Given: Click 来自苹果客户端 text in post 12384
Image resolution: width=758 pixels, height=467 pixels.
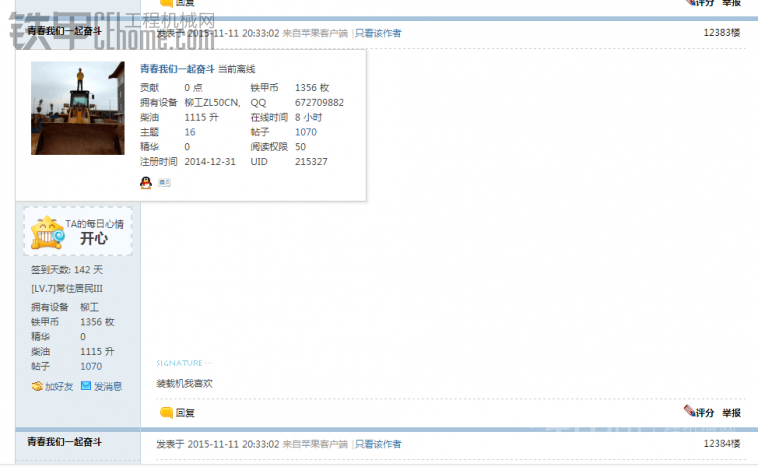Looking at the screenshot, I should pyautogui.click(x=315, y=444).
